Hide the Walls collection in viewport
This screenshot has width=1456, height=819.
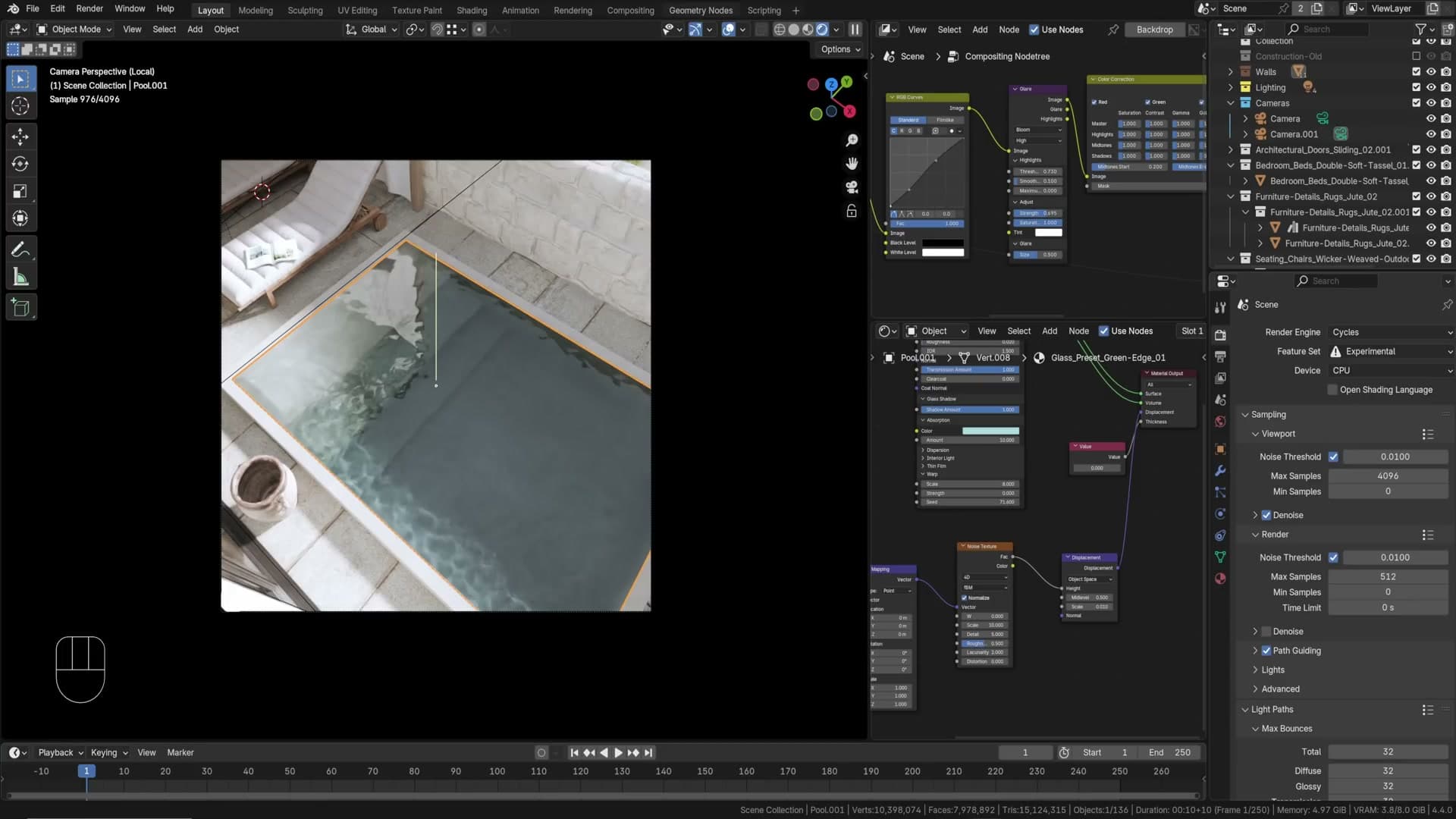tap(1431, 72)
